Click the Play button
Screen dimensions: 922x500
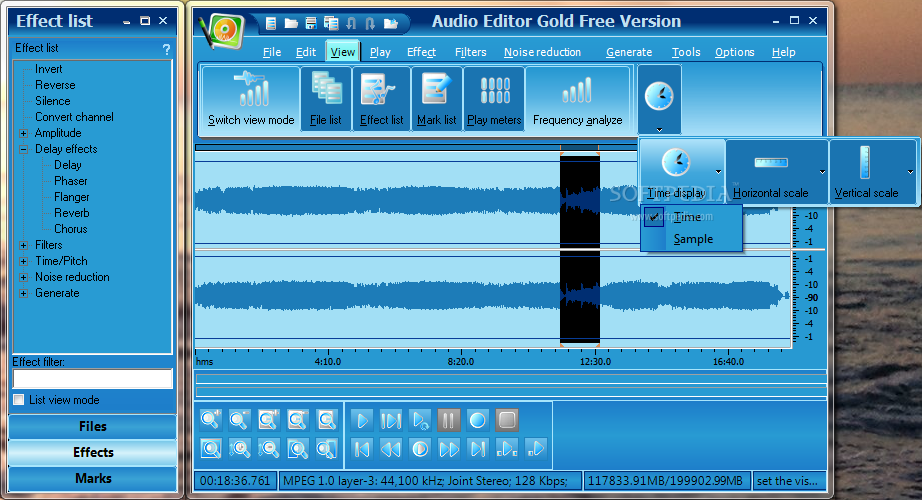[362, 420]
